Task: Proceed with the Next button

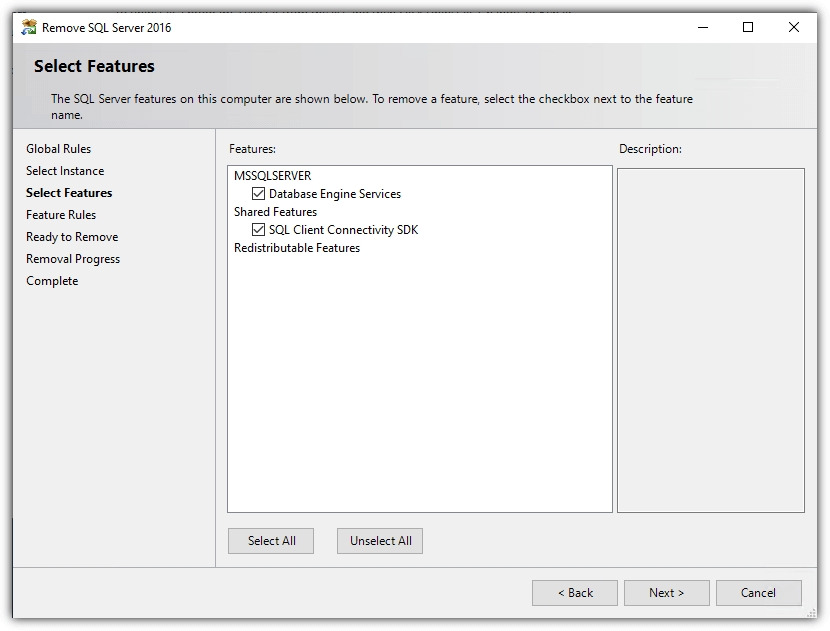Action: coord(667,593)
